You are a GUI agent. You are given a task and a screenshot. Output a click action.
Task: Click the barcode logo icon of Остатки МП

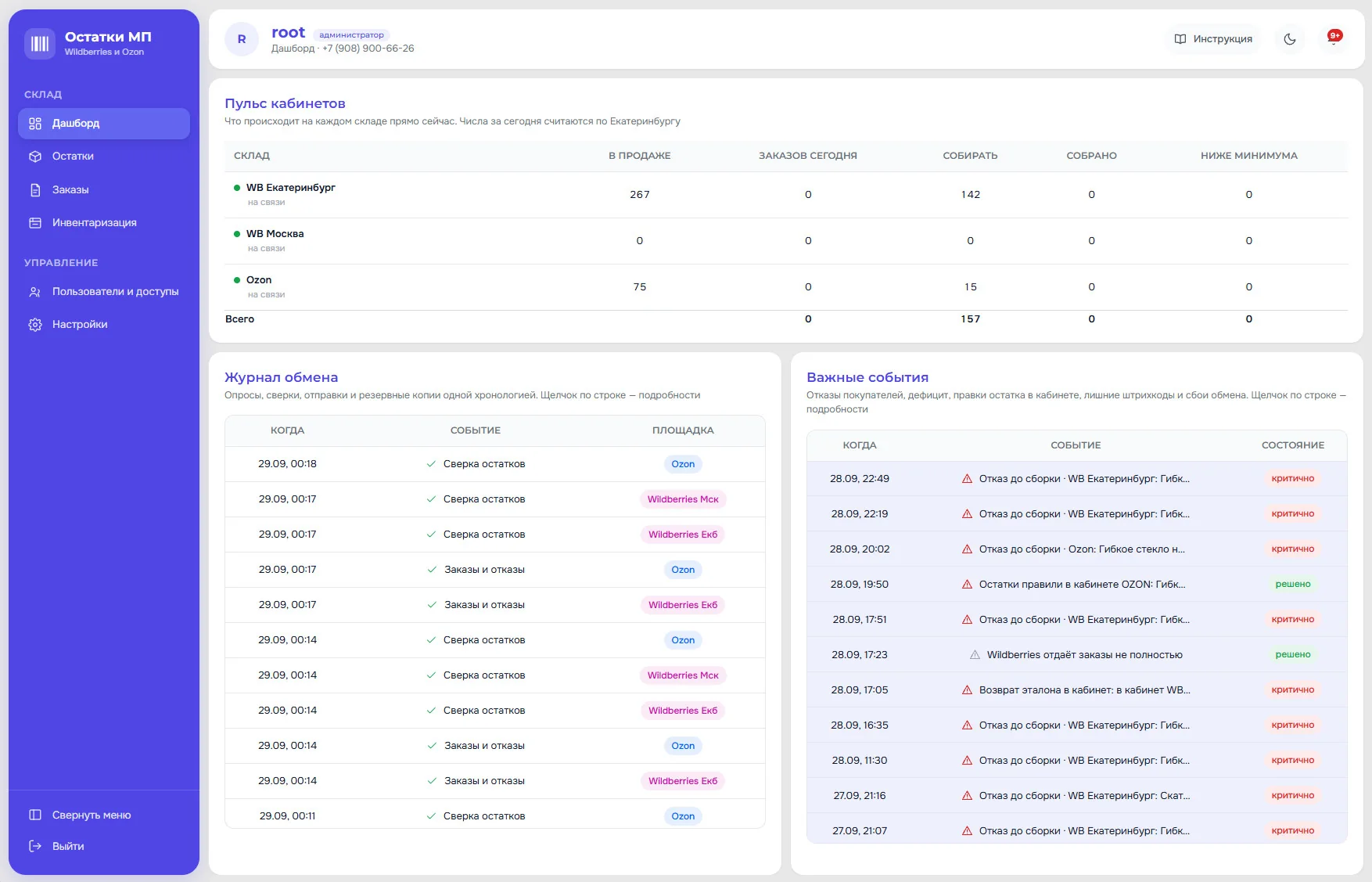click(40, 44)
